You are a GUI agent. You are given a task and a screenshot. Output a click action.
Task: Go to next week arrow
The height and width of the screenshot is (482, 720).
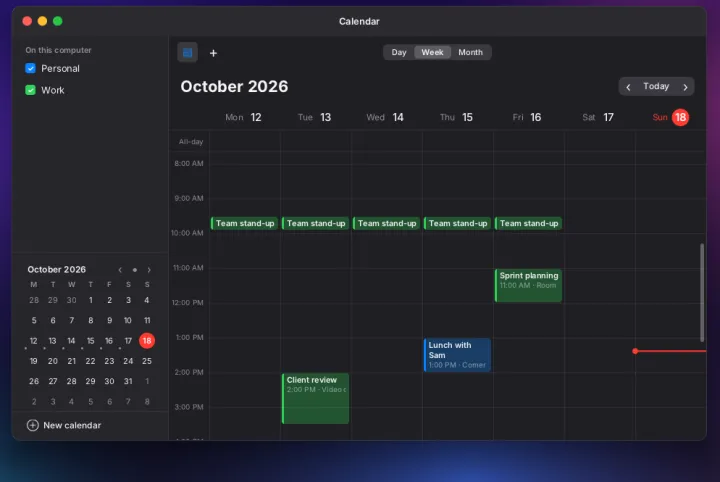[685, 87]
